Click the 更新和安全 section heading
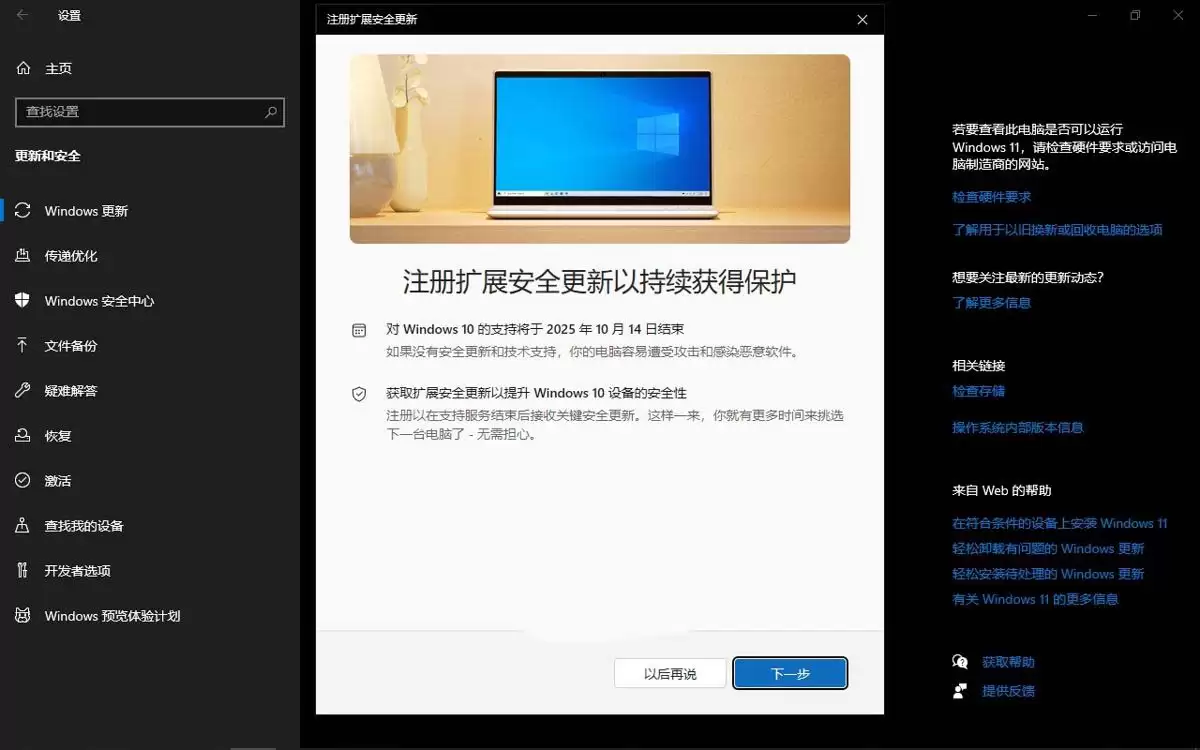The width and height of the screenshot is (1200, 750). coord(48,156)
